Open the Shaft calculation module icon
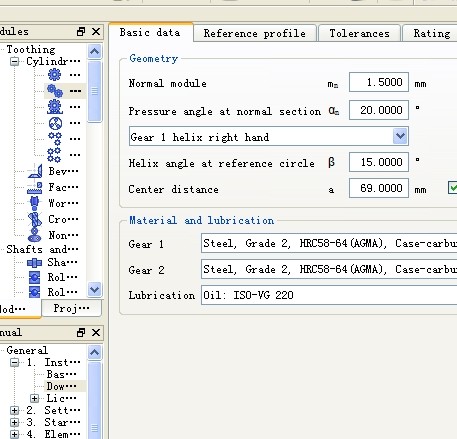This screenshot has height=439, width=457. (34, 263)
